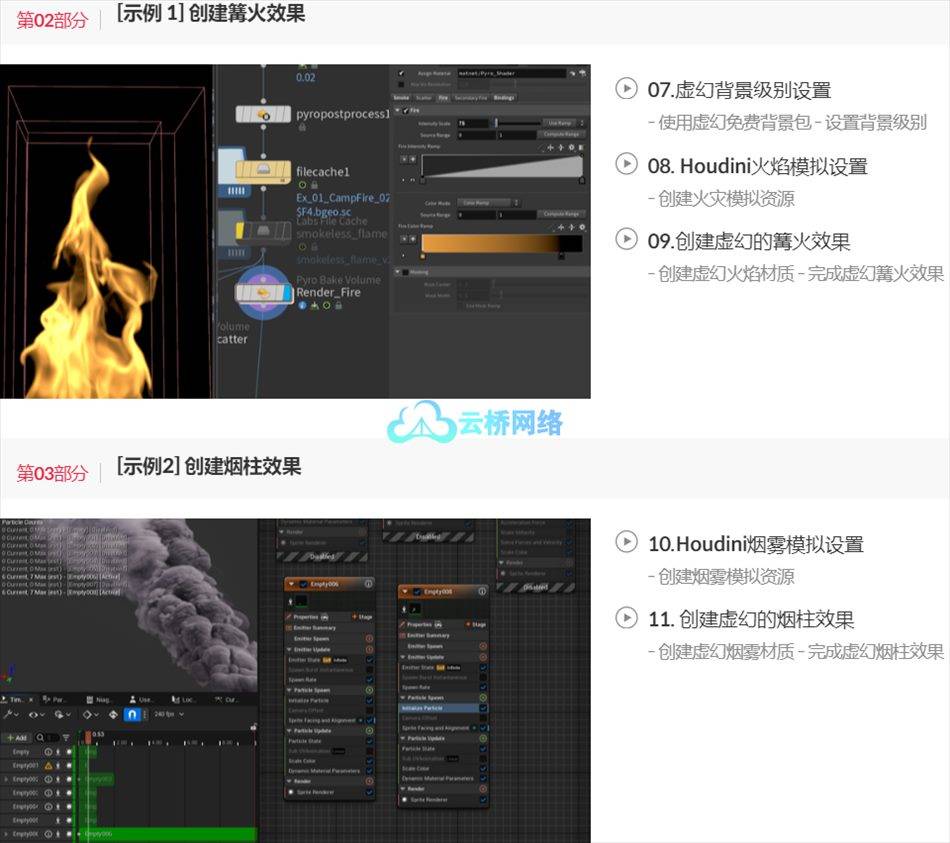Select the Render_Fire node icon
Screen dimensions: 950x843
pyautogui.click(x=263, y=293)
